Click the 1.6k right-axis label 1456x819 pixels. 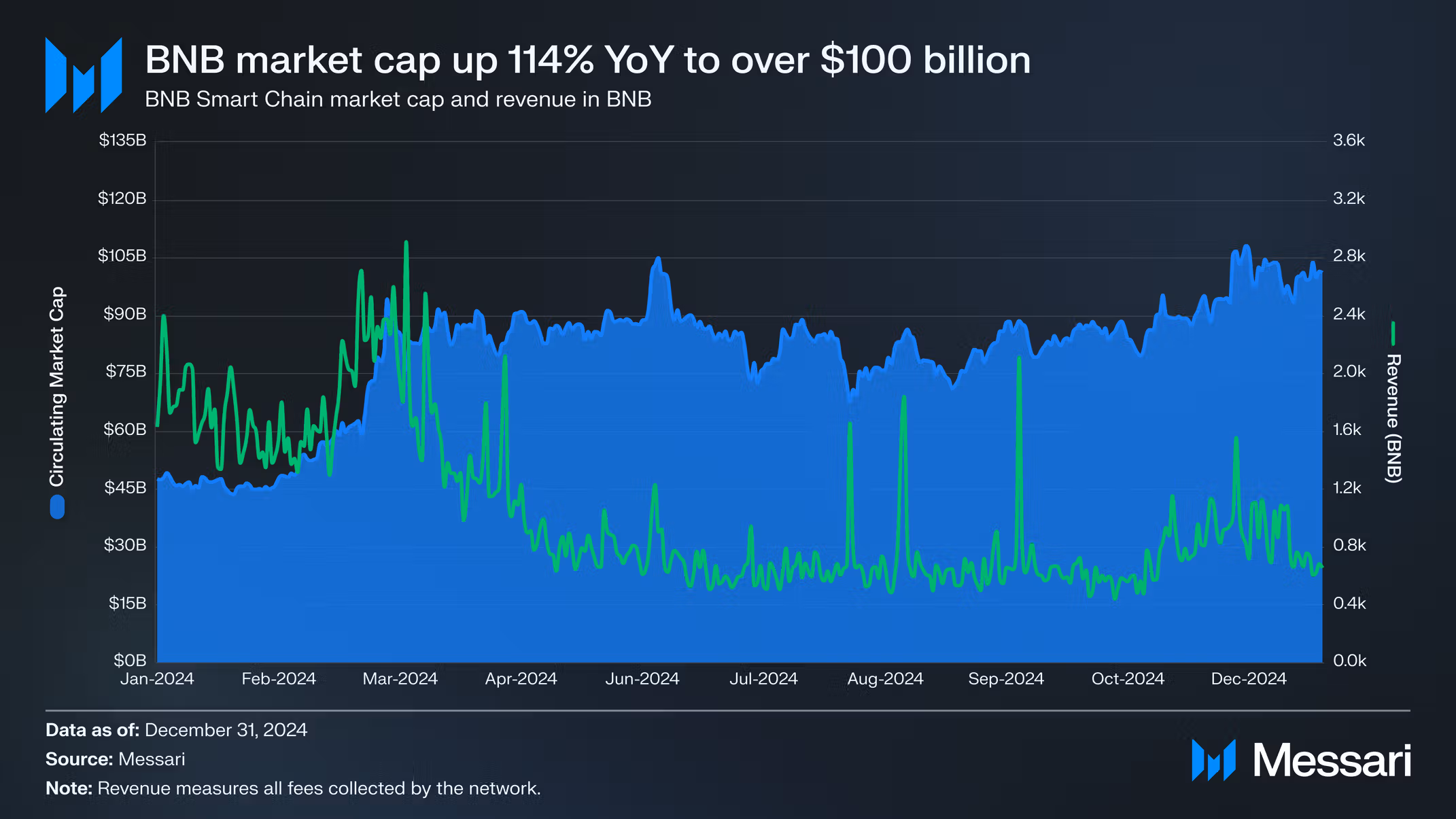point(1347,430)
